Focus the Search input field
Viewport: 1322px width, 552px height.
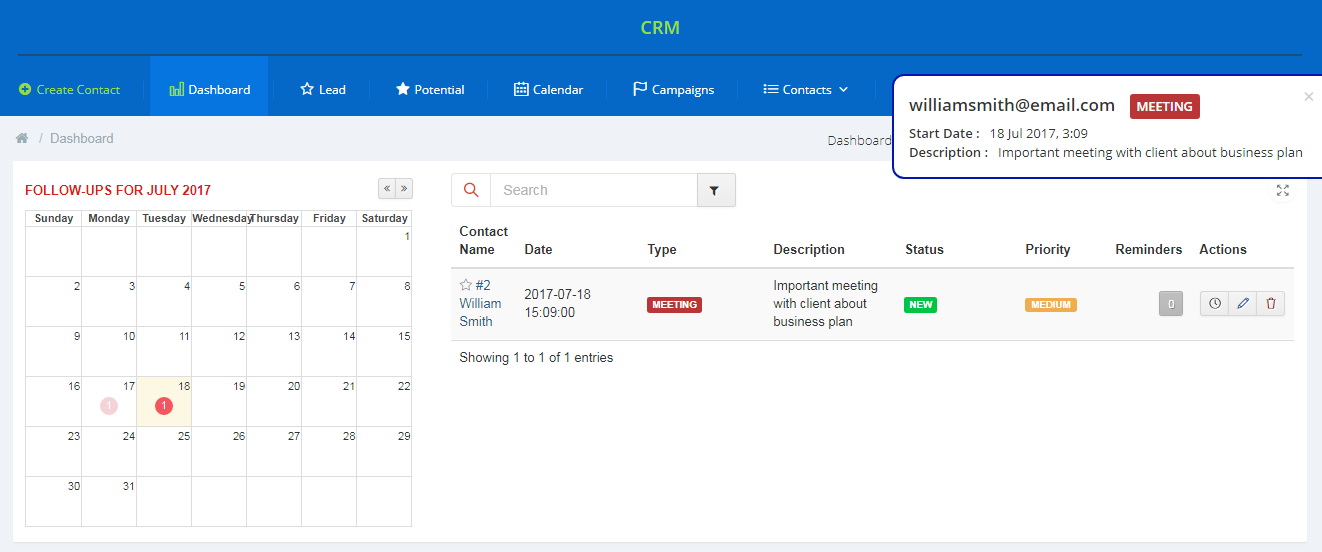(x=594, y=190)
